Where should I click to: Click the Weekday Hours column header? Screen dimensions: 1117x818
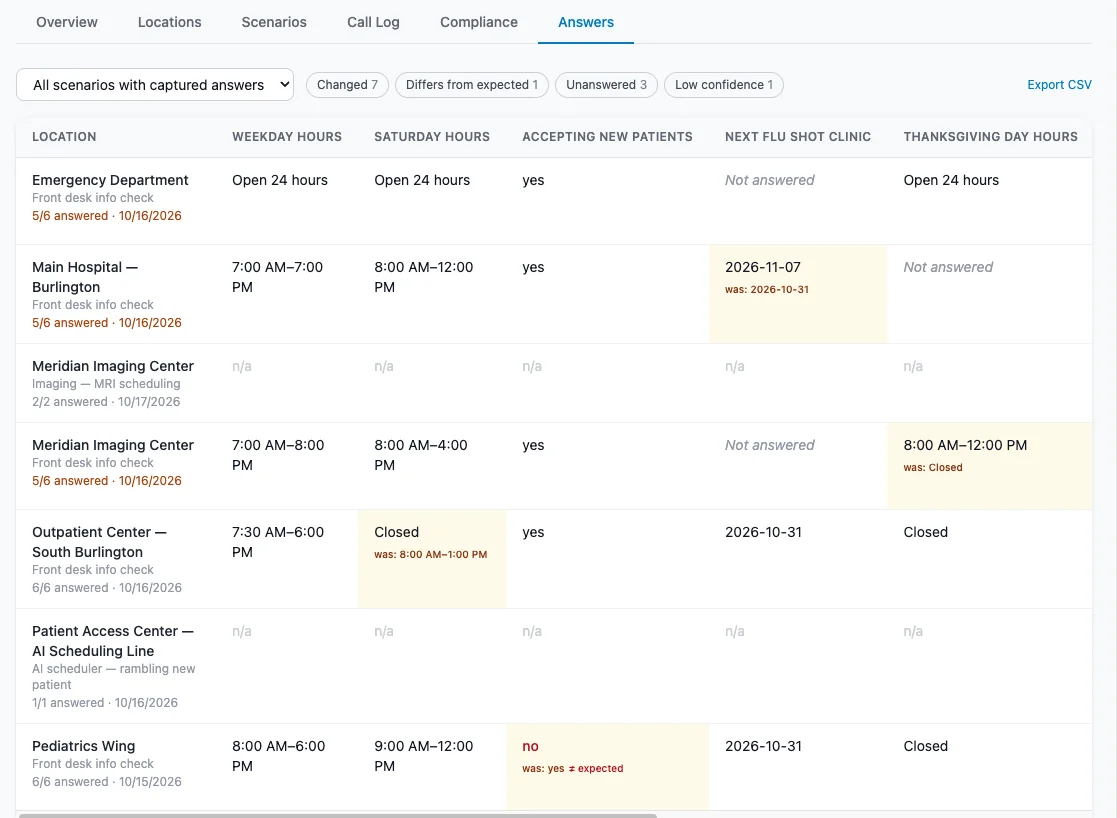click(287, 137)
